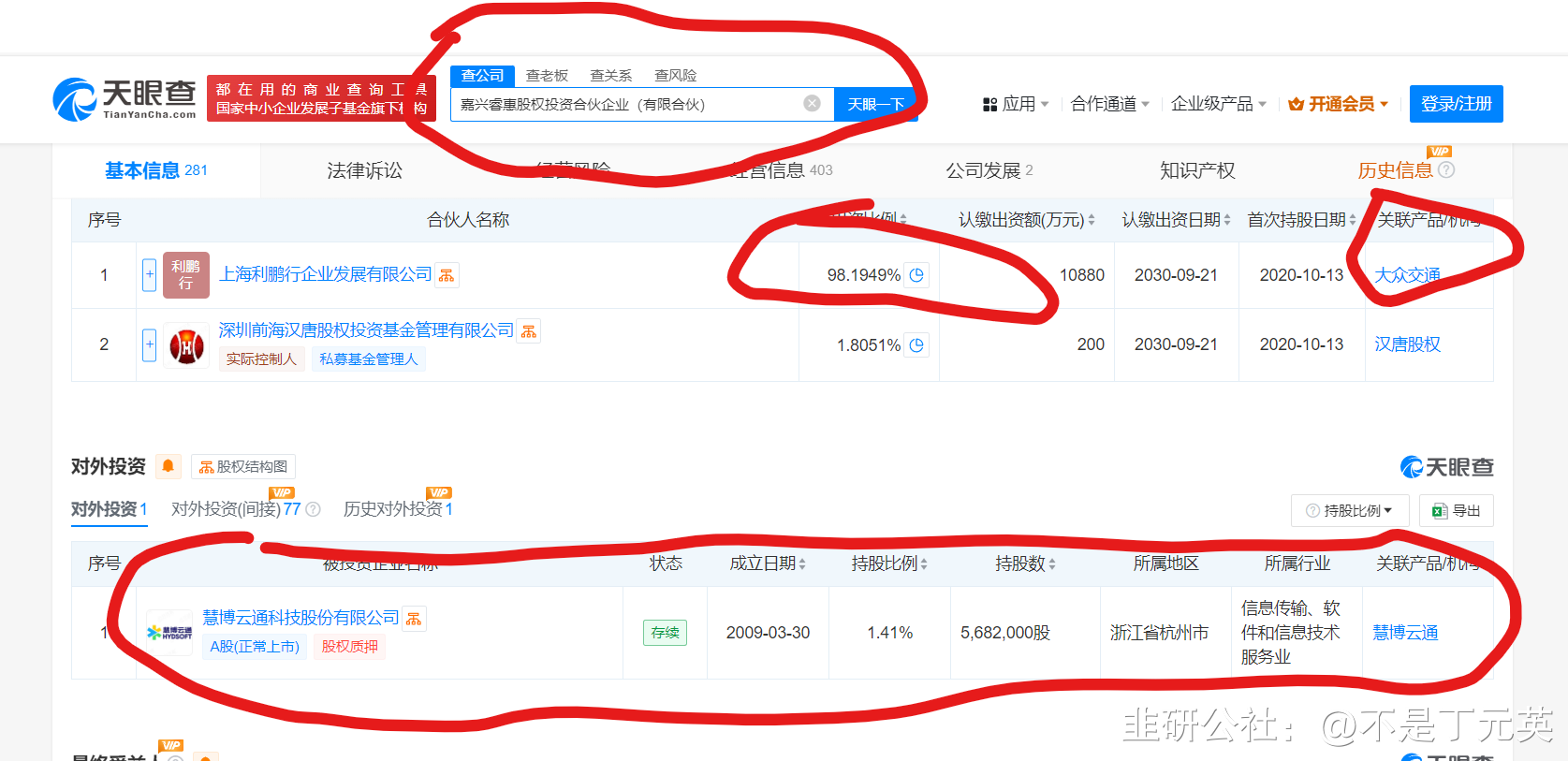Open 慧博云通科技股份有限公司 link
This screenshot has height=761, width=1568.
300,618
